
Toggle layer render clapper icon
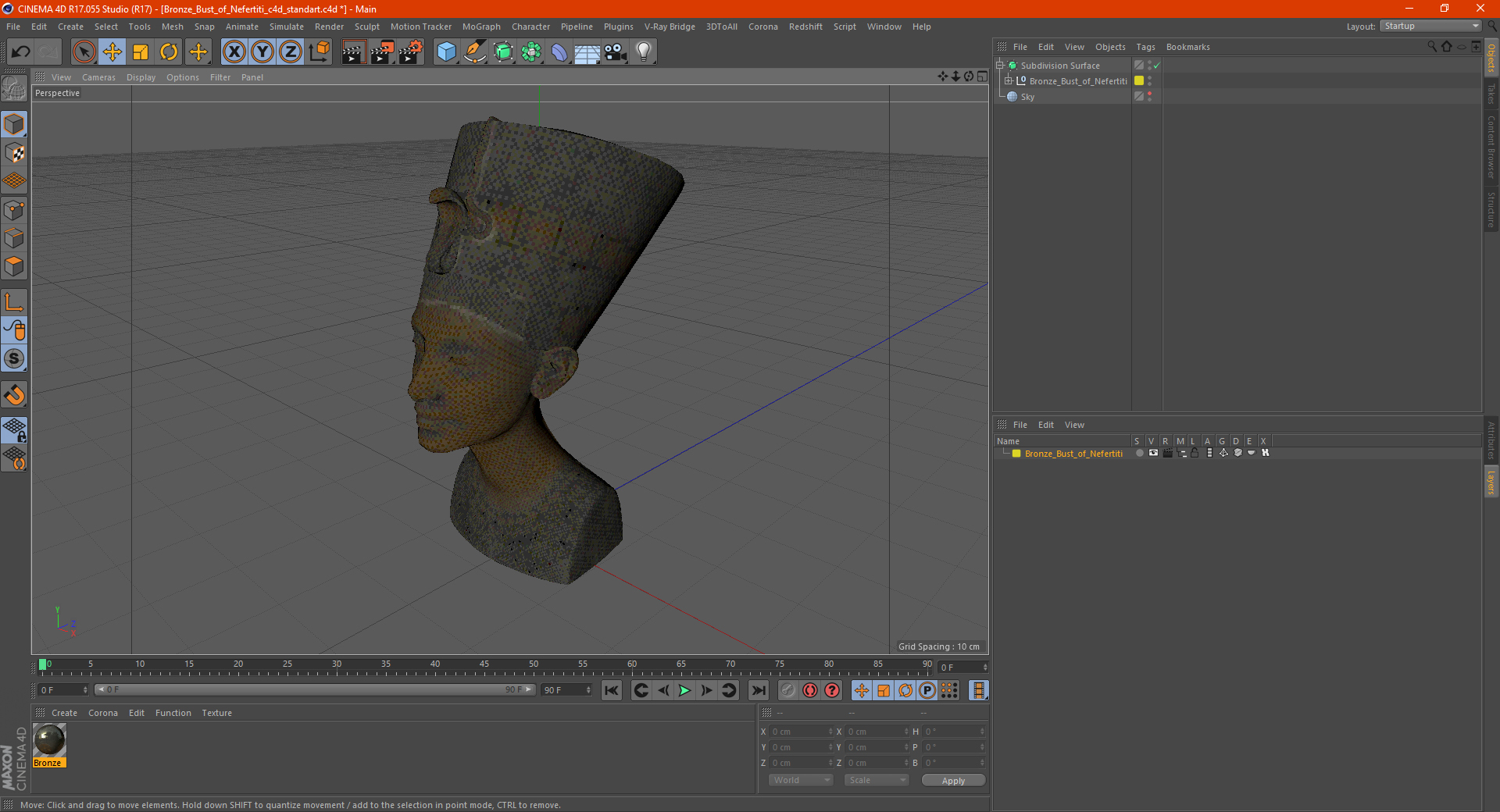point(1167,453)
